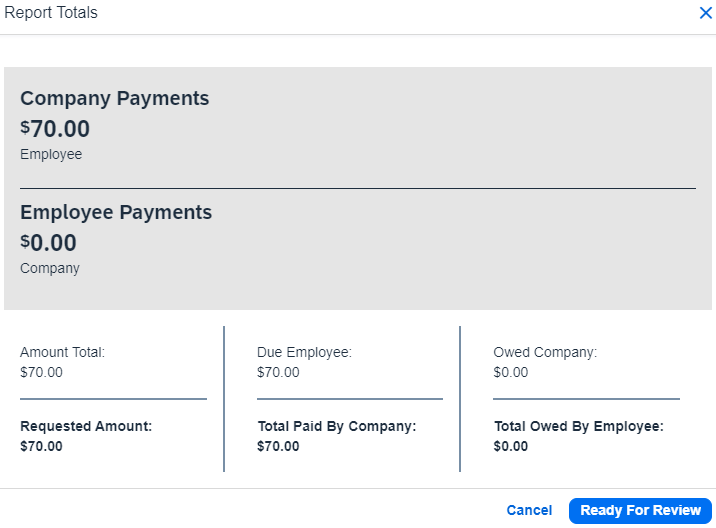Click the Amount Total label
This screenshot has height=528, width=716.
pyautogui.click(x=62, y=352)
